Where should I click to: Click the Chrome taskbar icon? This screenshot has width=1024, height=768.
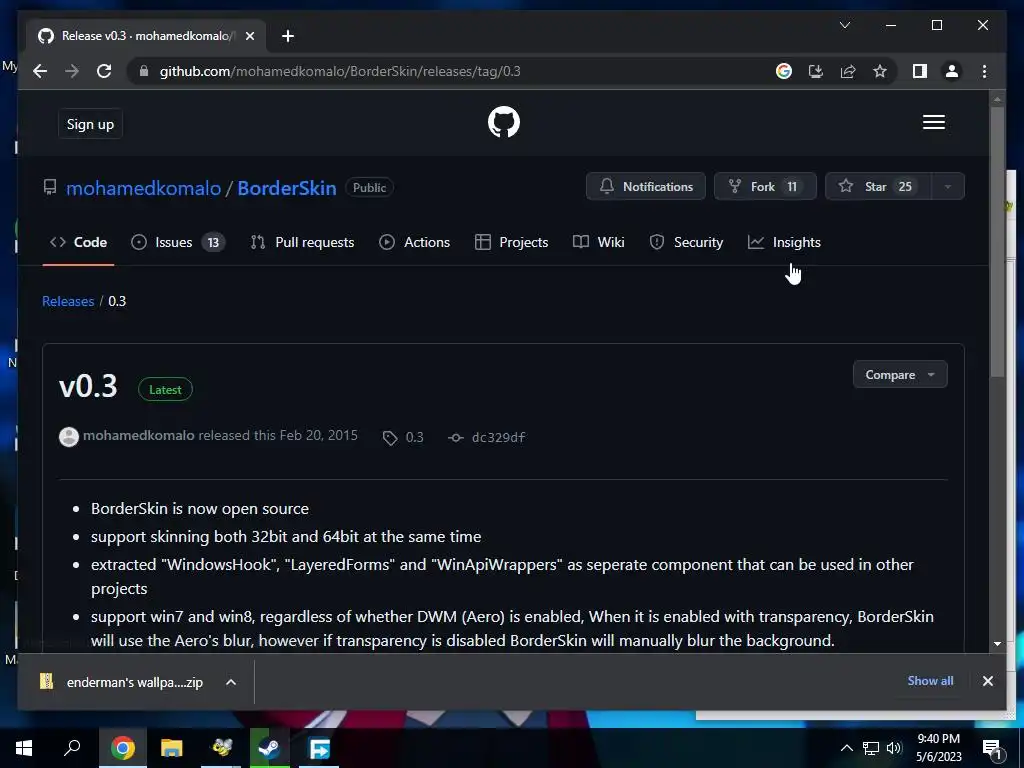pyautogui.click(x=123, y=748)
